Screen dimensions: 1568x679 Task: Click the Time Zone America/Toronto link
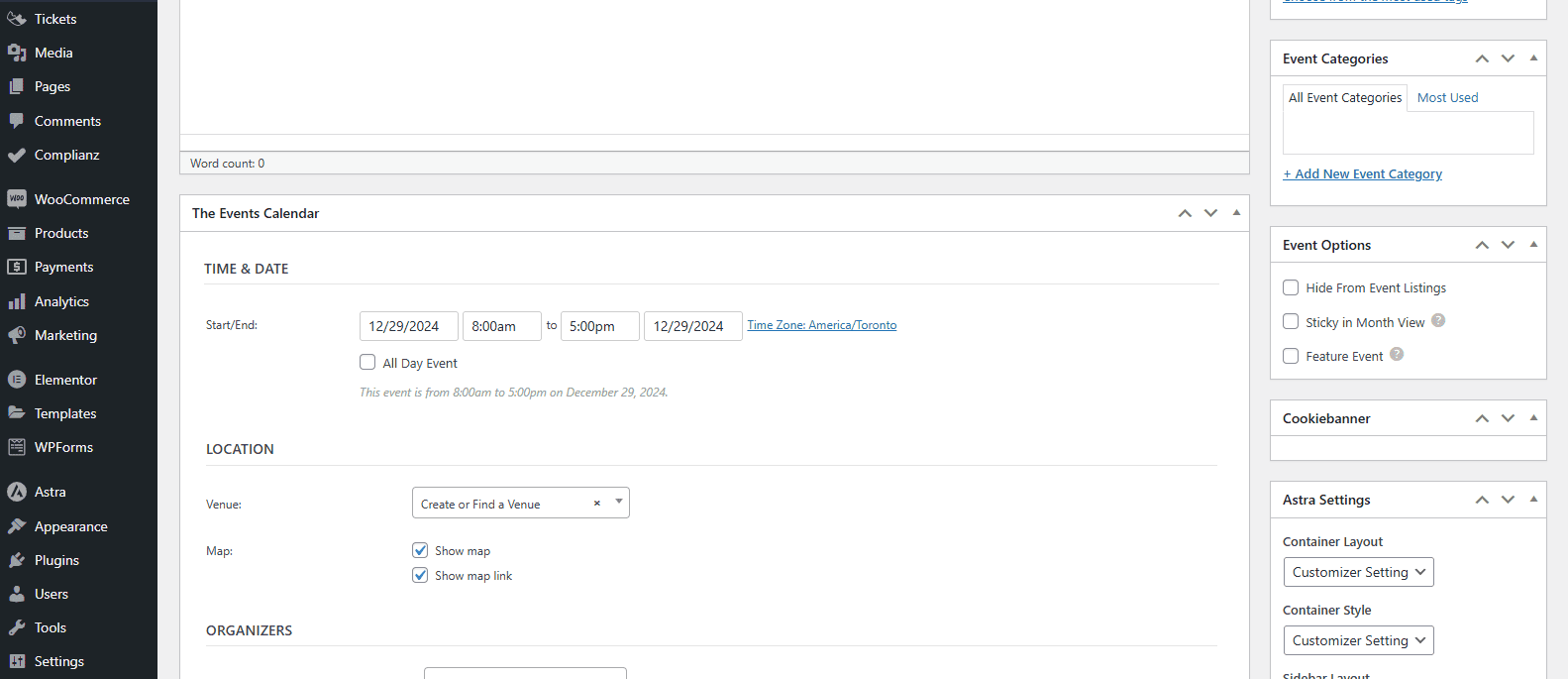(821, 325)
